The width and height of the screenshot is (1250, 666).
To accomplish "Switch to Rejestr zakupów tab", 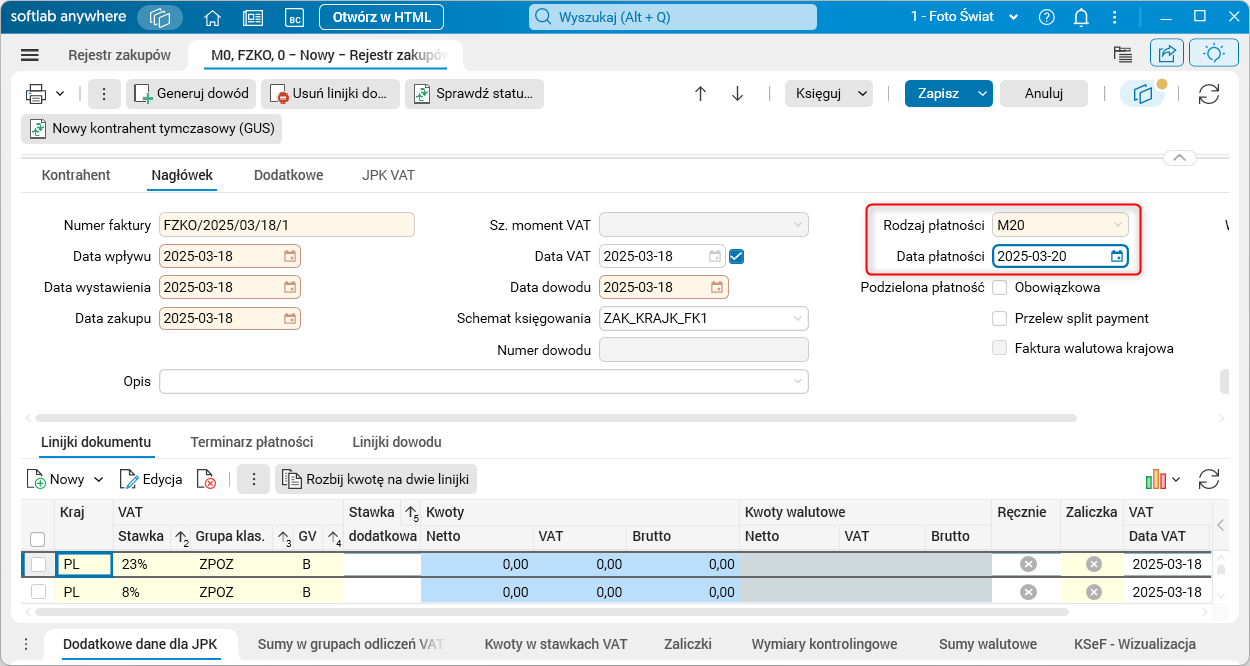I will [119, 55].
